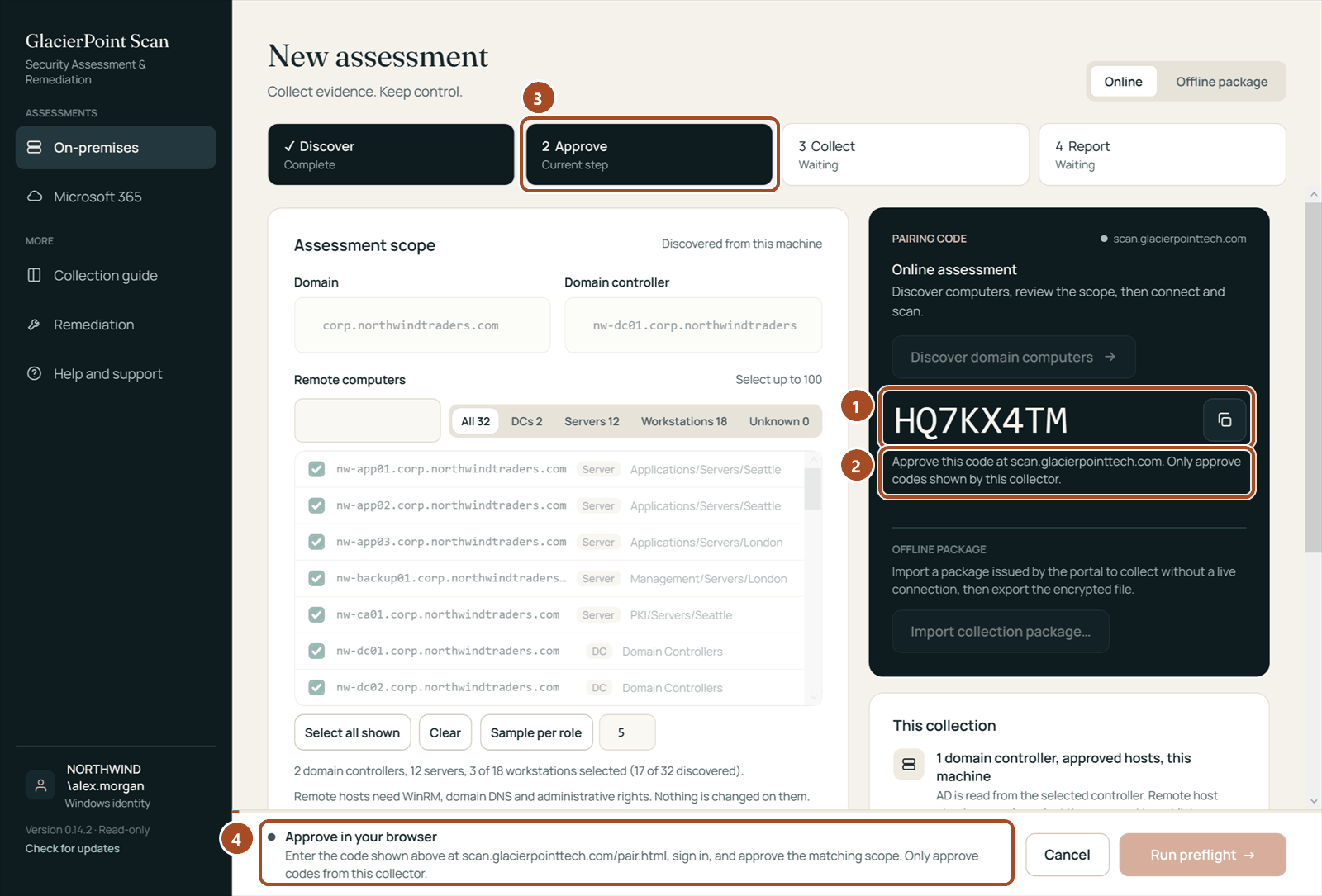Image resolution: width=1322 pixels, height=896 pixels.
Task: Copy the pairing code with the copy icon
Action: [x=1225, y=420]
